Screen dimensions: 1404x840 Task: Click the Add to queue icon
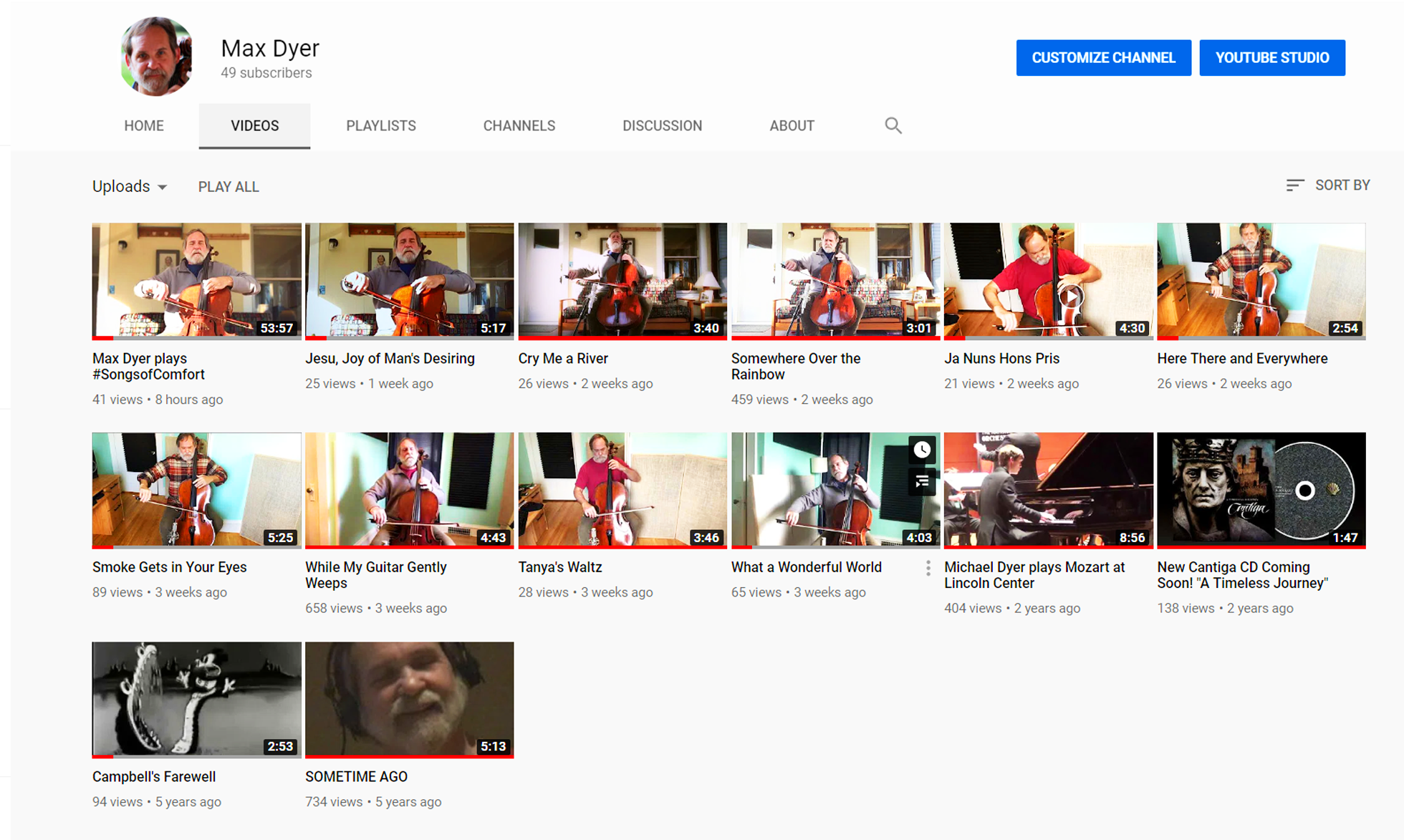pos(922,481)
